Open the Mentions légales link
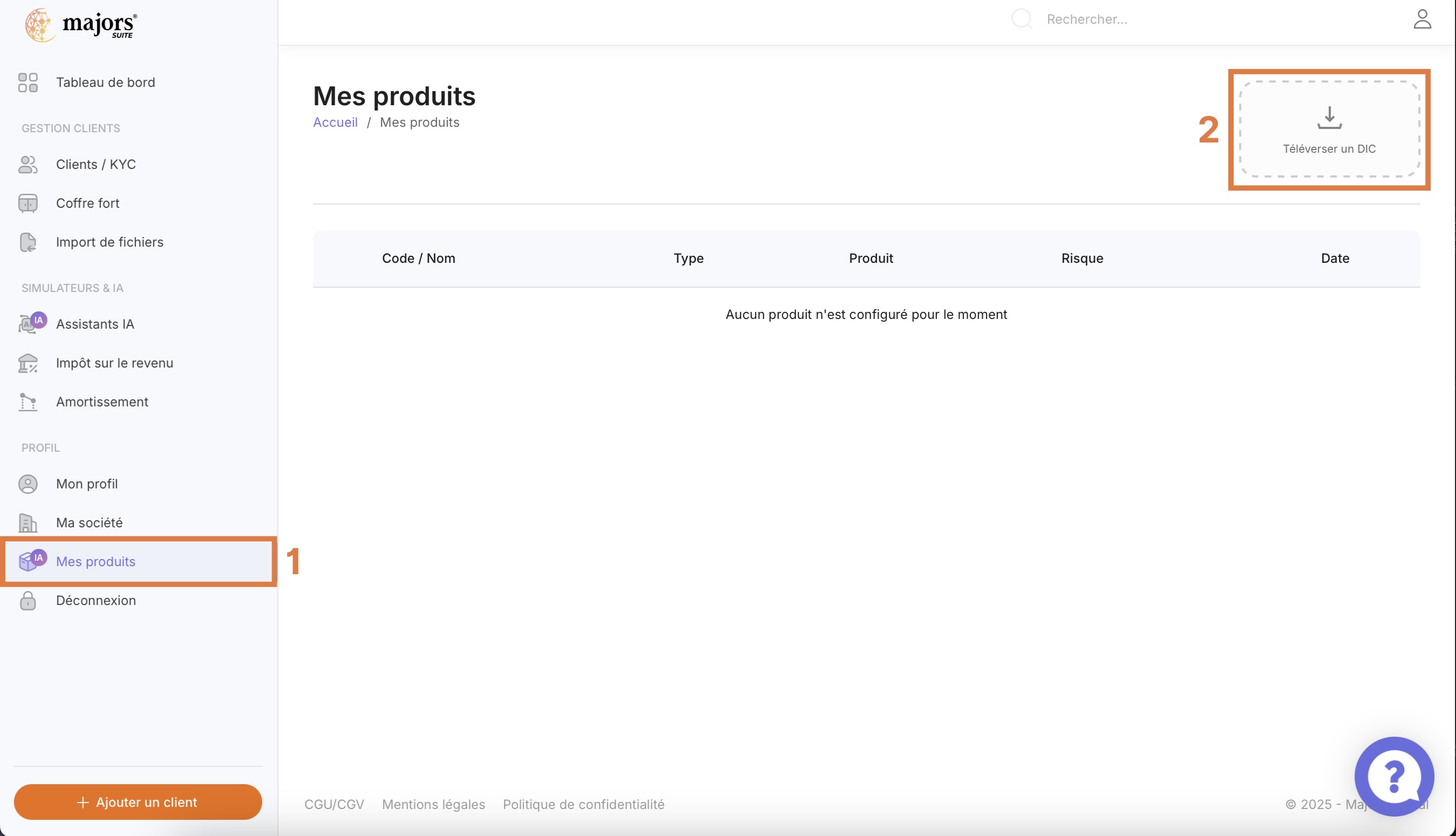The image size is (1456, 836). click(433, 804)
